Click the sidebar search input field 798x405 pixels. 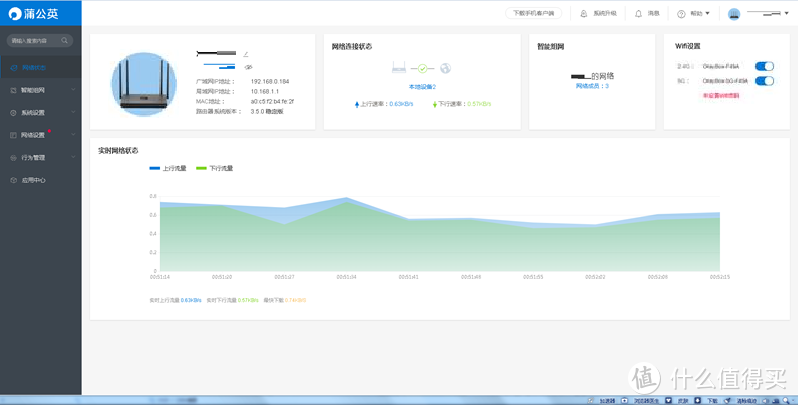tap(34, 41)
